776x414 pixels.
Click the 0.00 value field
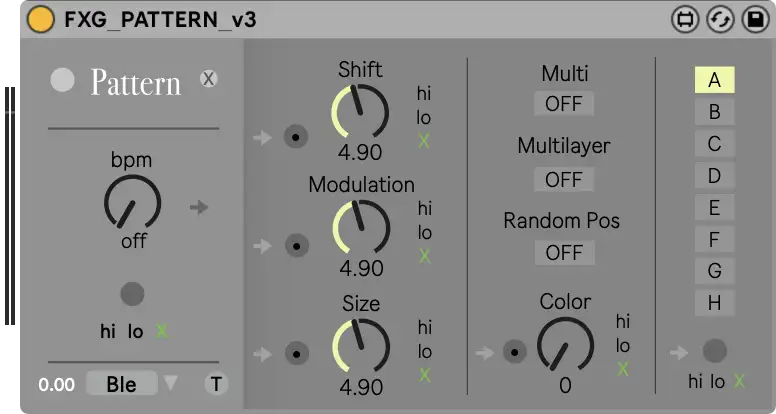(56, 384)
